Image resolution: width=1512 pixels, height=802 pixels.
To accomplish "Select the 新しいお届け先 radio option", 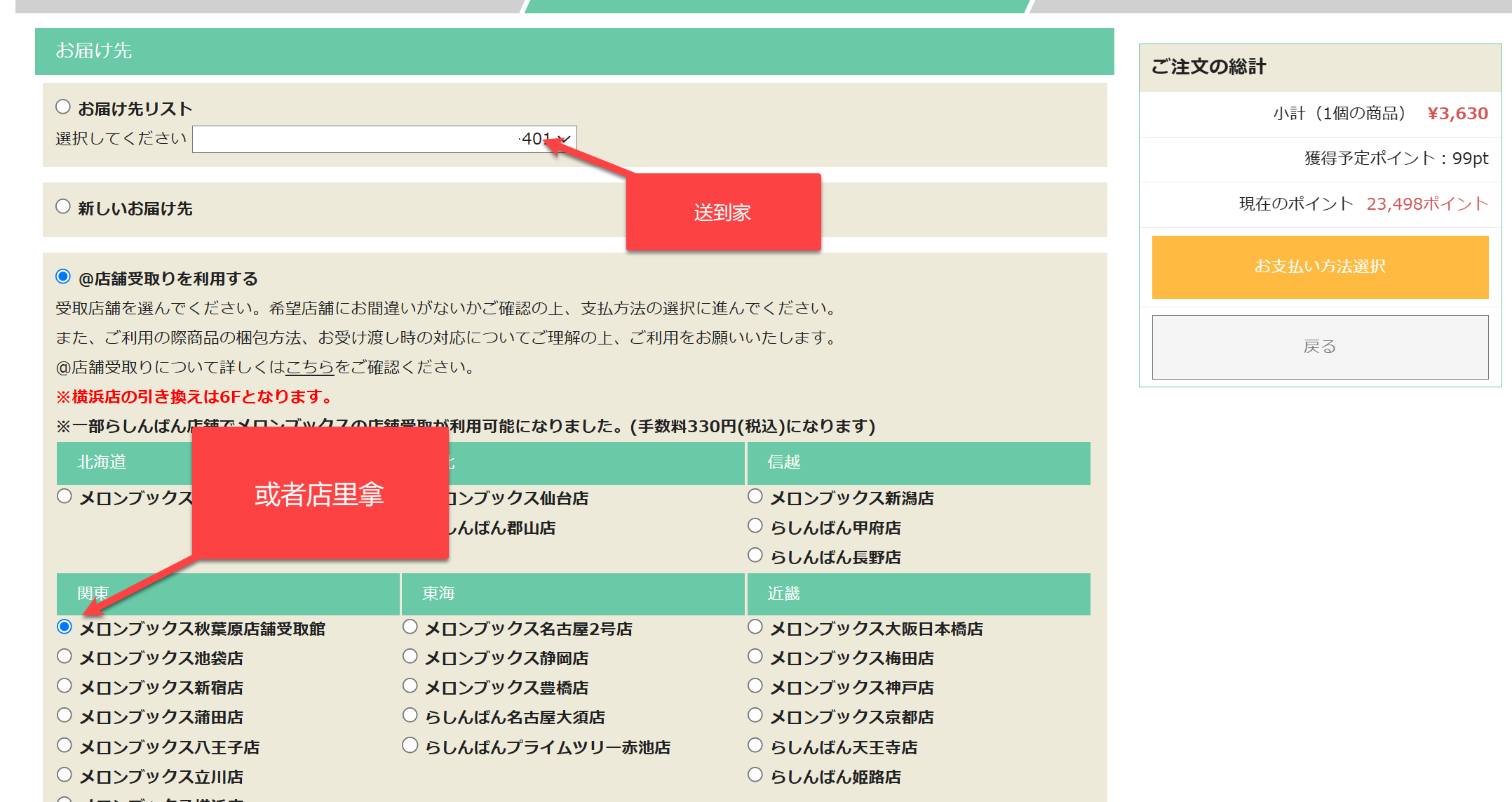I will pyautogui.click(x=63, y=207).
